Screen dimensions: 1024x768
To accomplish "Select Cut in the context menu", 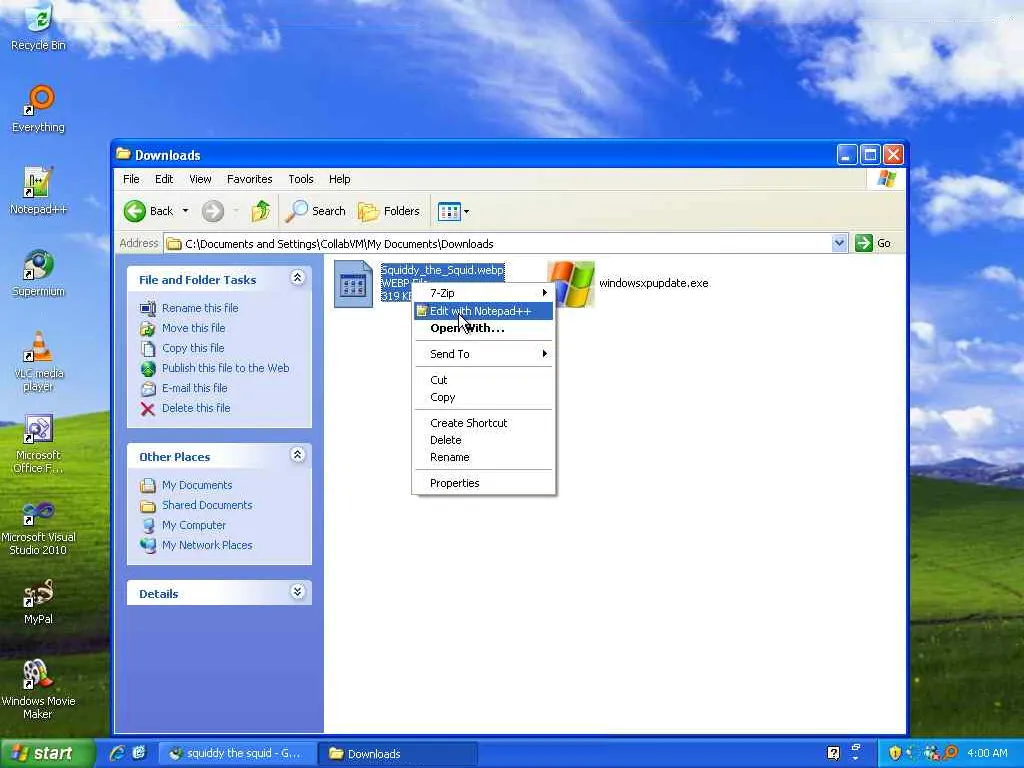I will coord(483,379).
